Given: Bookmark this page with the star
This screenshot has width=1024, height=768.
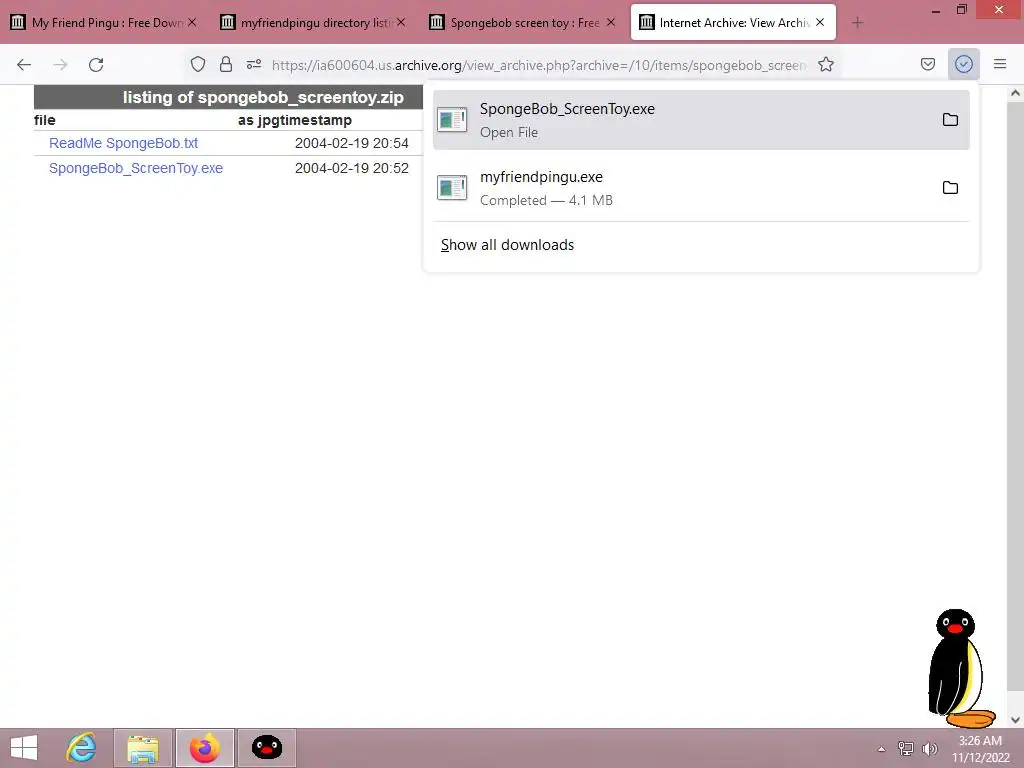Looking at the screenshot, I should 826,64.
